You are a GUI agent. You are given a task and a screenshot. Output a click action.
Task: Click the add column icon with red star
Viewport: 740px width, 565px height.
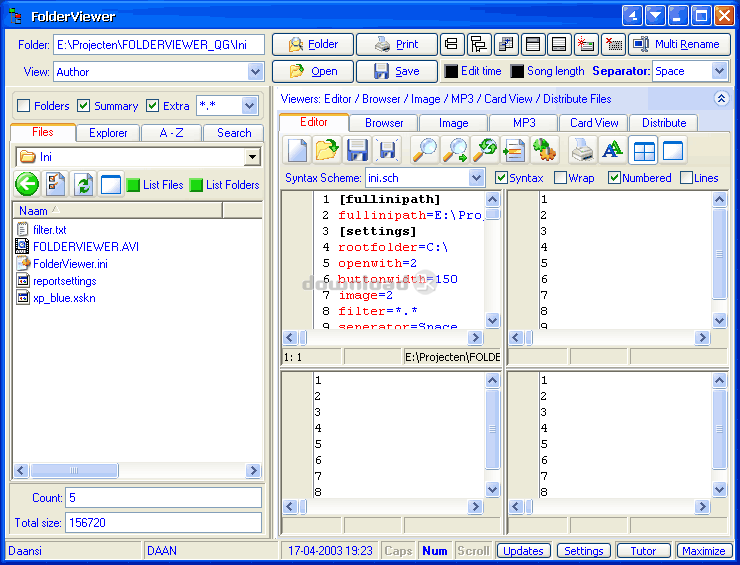(586, 44)
